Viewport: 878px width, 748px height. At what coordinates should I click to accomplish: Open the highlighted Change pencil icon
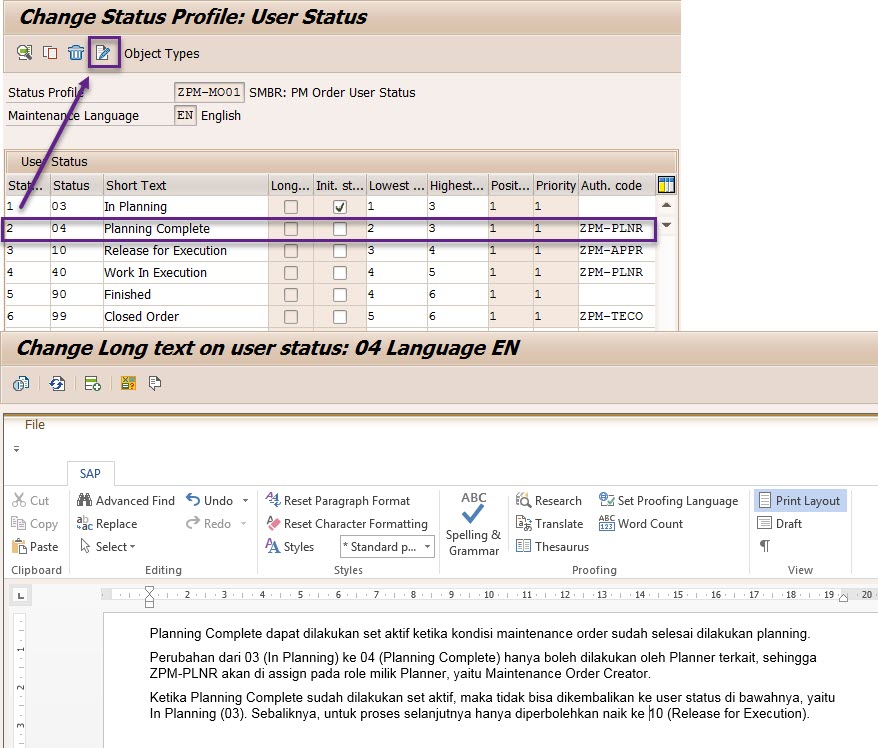(x=104, y=52)
